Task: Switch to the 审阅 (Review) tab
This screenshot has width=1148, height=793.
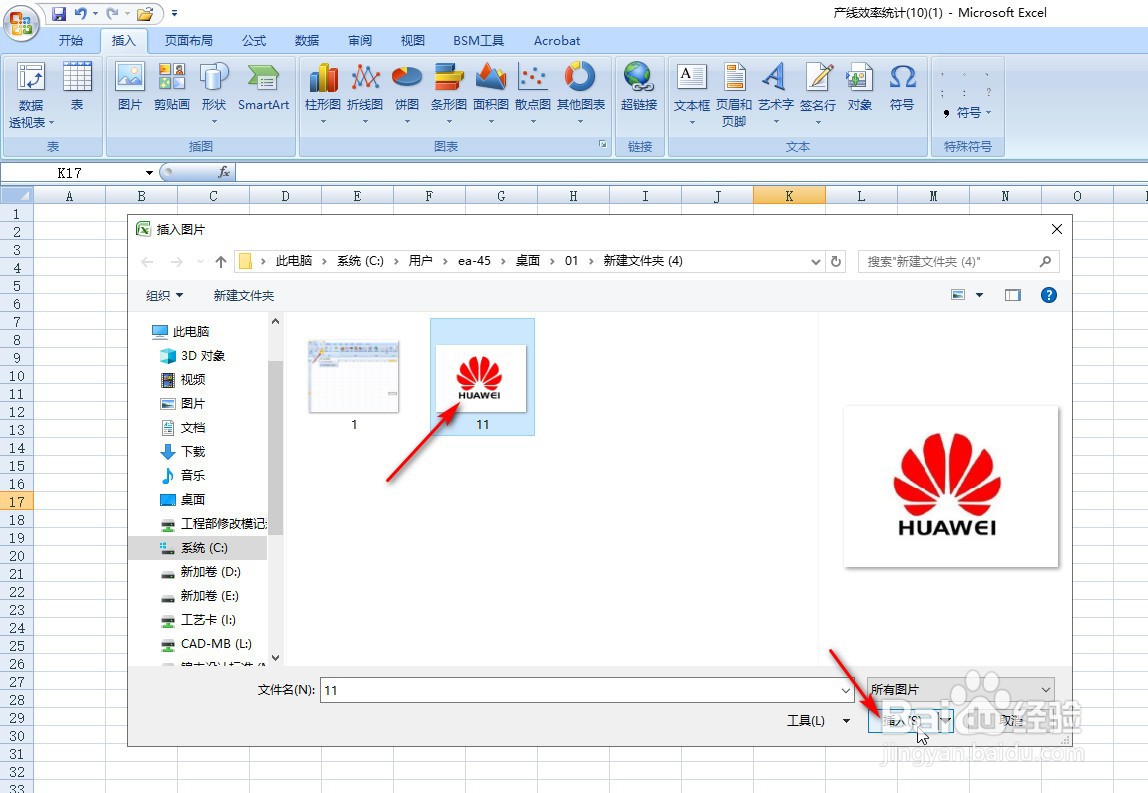Action: click(x=359, y=41)
